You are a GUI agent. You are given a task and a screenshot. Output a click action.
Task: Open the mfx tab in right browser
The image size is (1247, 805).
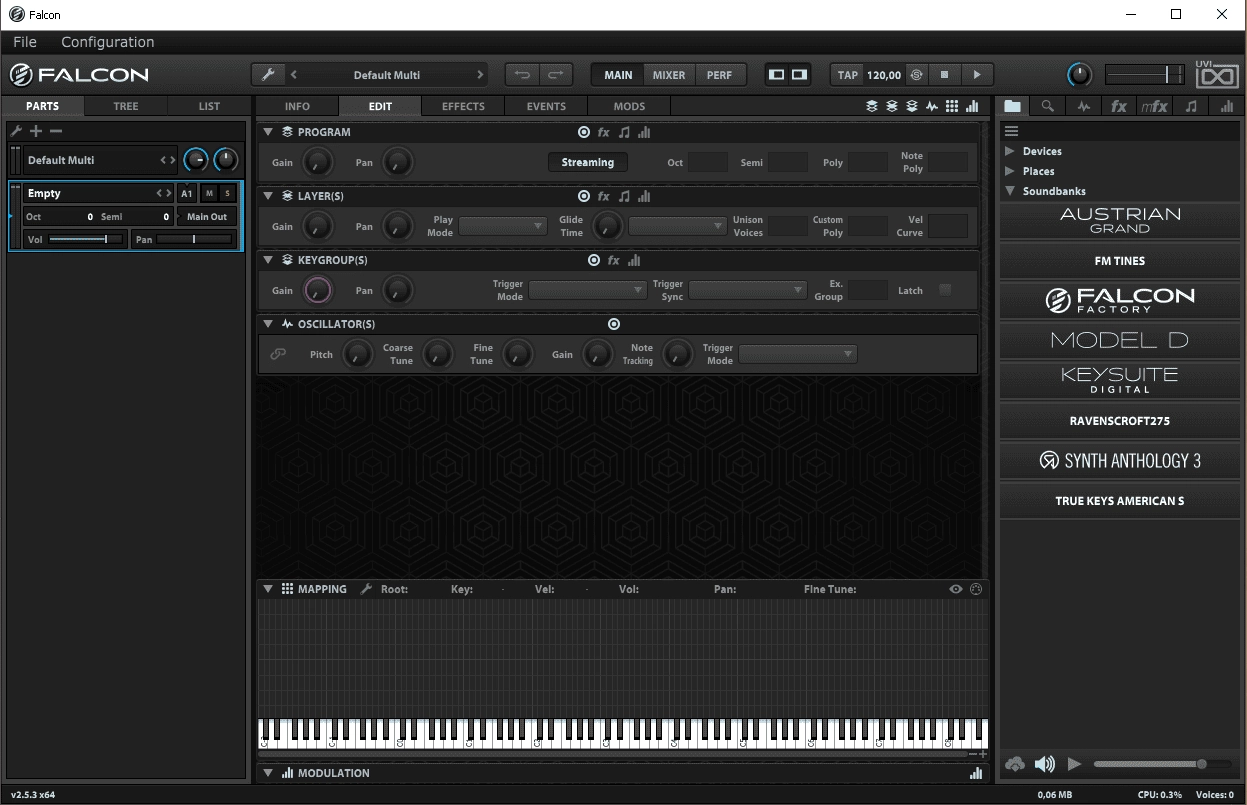pyautogui.click(x=1155, y=106)
